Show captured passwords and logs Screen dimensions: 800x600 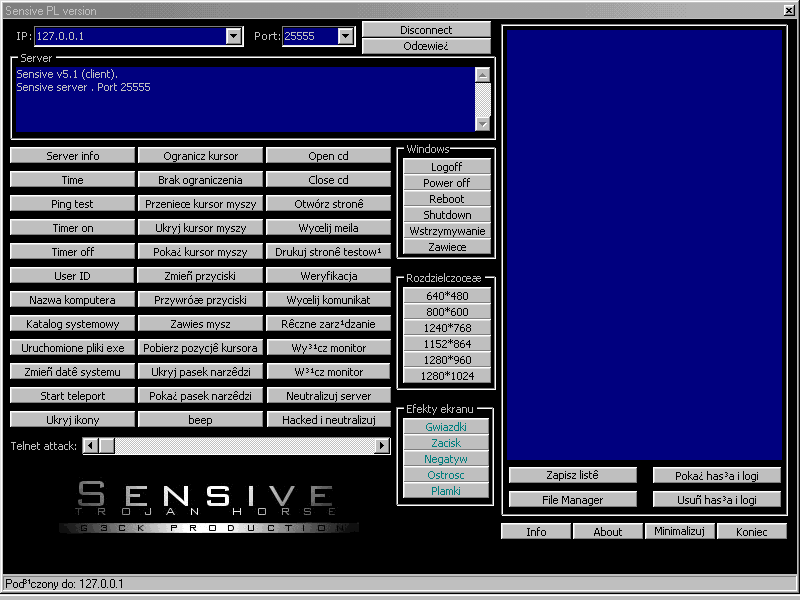point(715,475)
